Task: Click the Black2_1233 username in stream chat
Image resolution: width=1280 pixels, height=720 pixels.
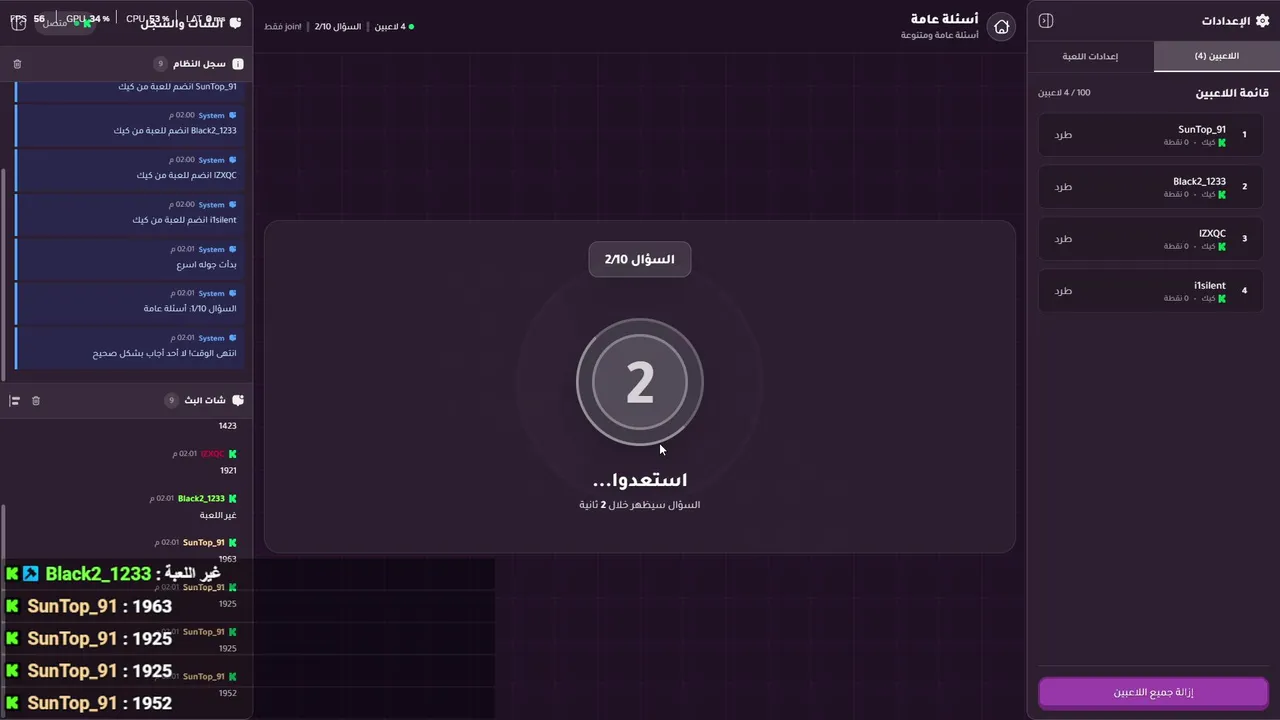Action: point(201,499)
